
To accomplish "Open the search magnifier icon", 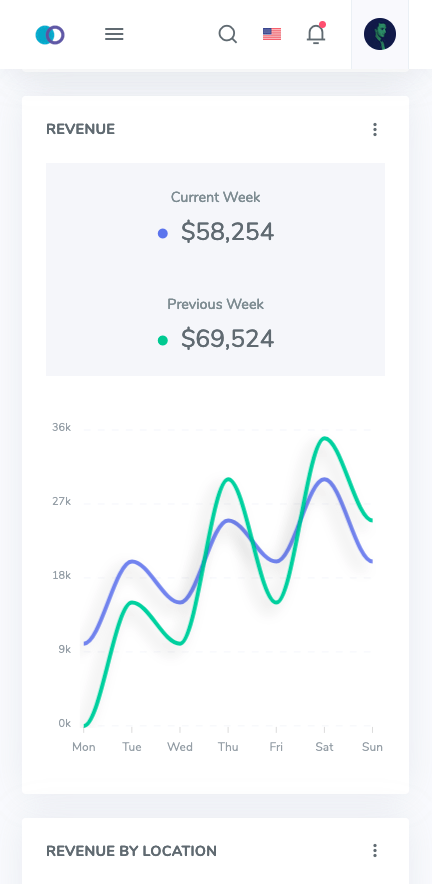I will pyautogui.click(x=228, y=34).
